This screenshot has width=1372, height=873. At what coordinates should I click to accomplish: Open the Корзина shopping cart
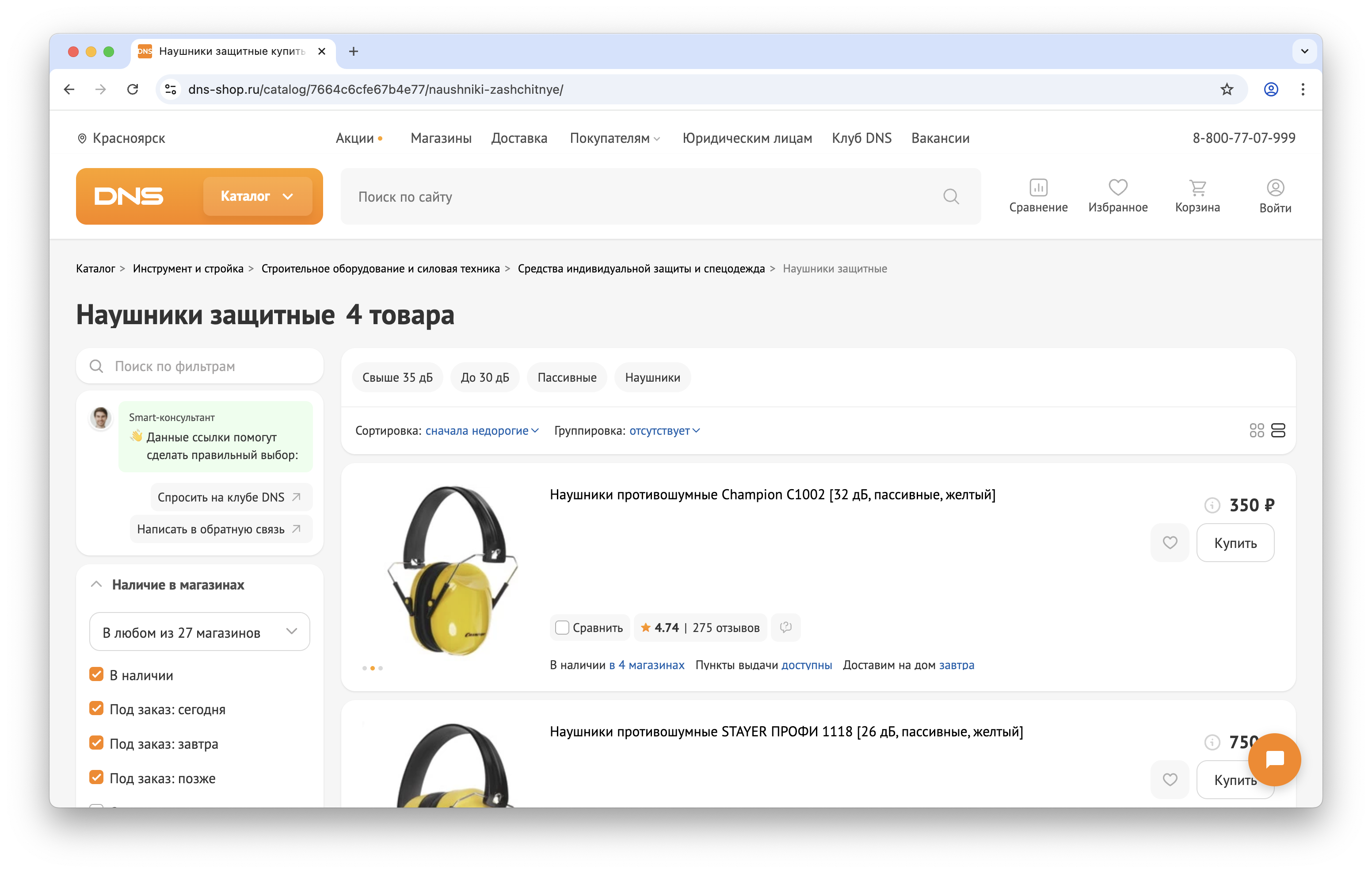[1197, 195]
